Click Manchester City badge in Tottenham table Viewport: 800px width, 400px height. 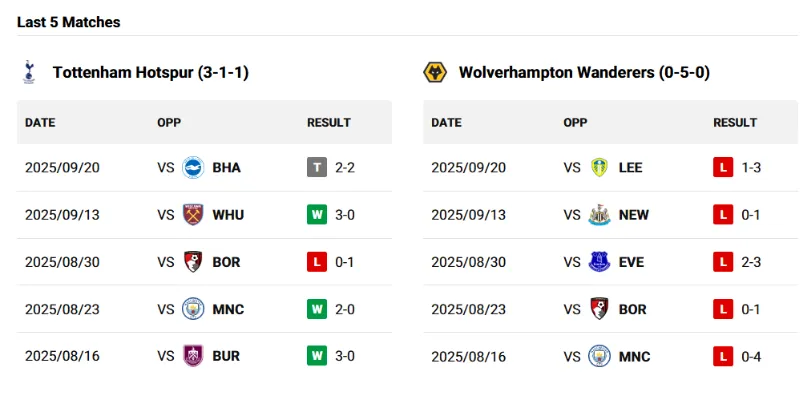(194, 309)
